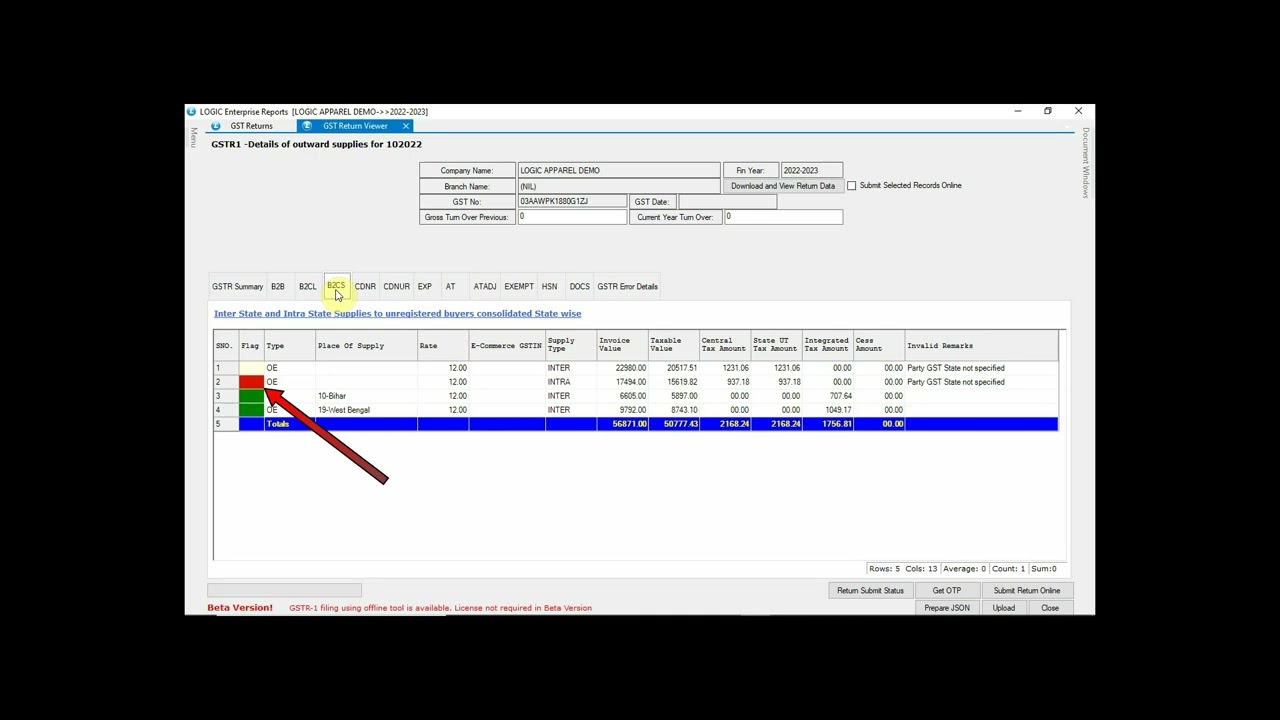This screenshot has height=720, width=1280.
Task: Open the vertical Menu side panel
Action: click(x=194, y=138)
